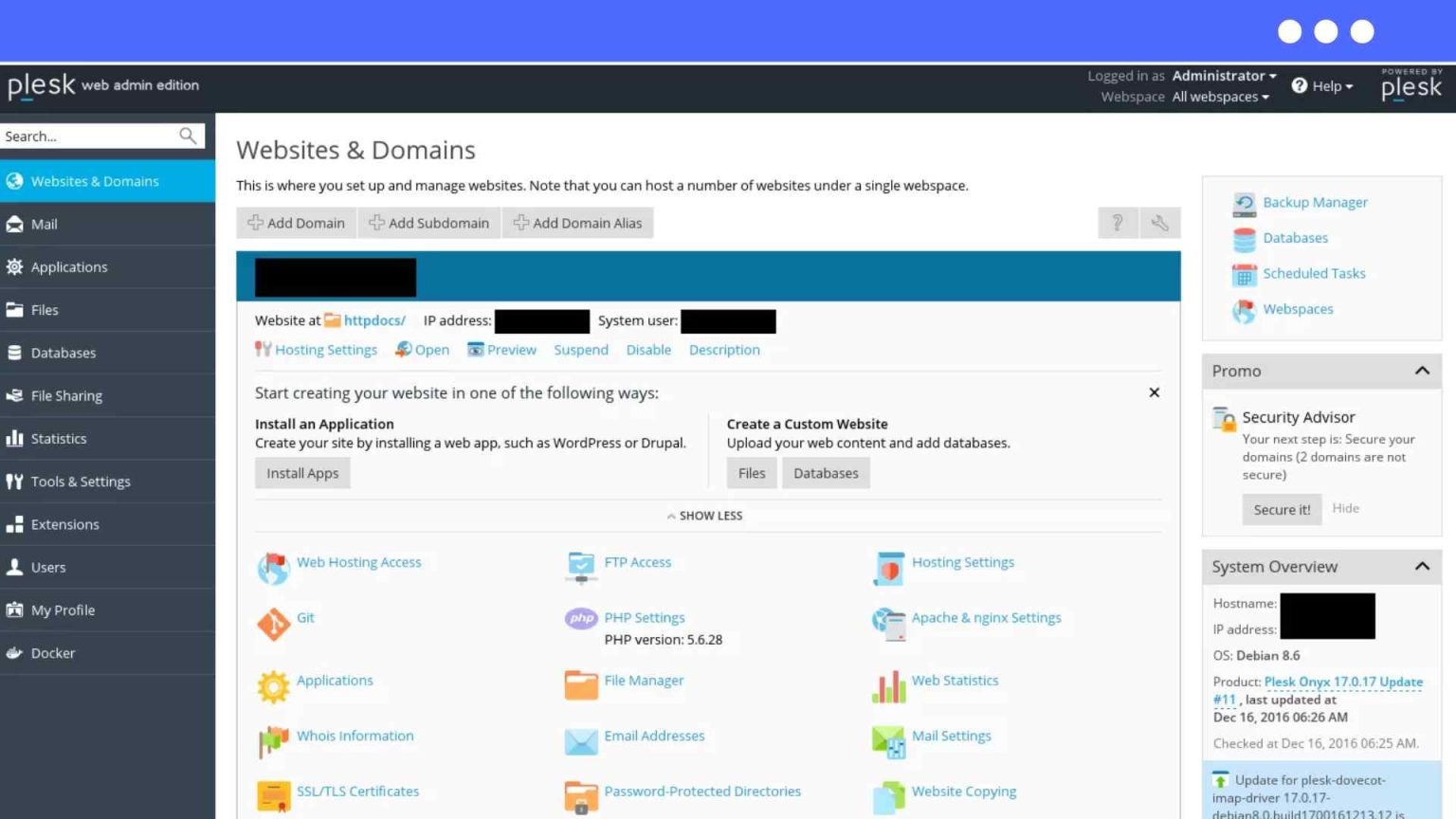The image size is (1456, 819).
Task: Open Applications in the sidebar
Action: coord(107,266)
